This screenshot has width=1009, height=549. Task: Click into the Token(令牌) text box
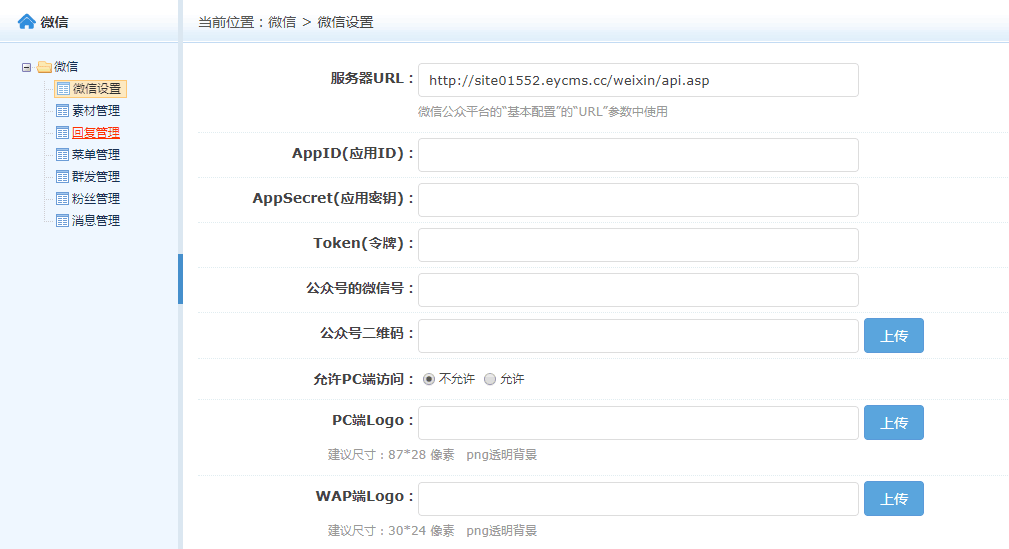(638, 245)
